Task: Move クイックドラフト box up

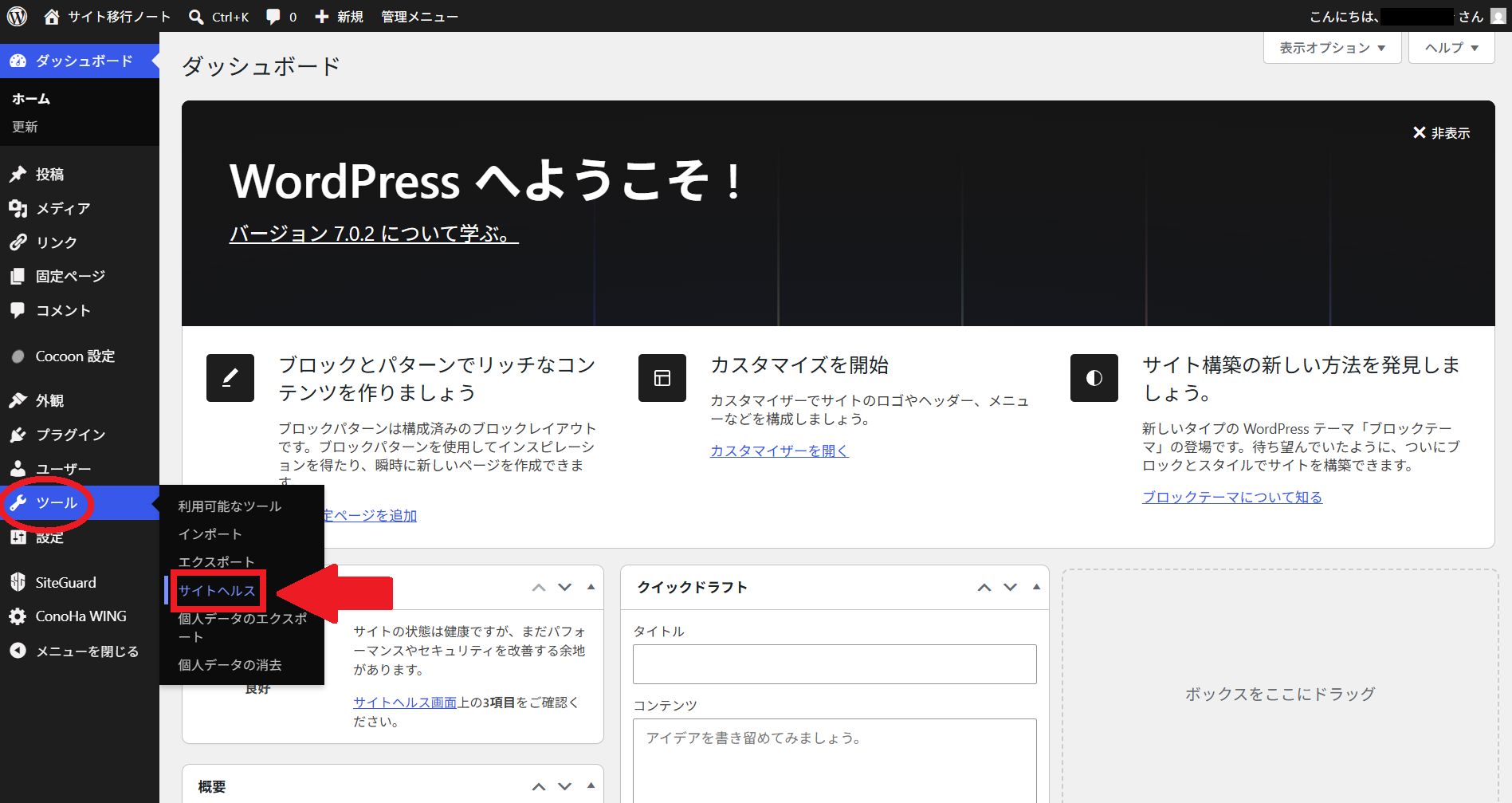Action: point(984,588)
